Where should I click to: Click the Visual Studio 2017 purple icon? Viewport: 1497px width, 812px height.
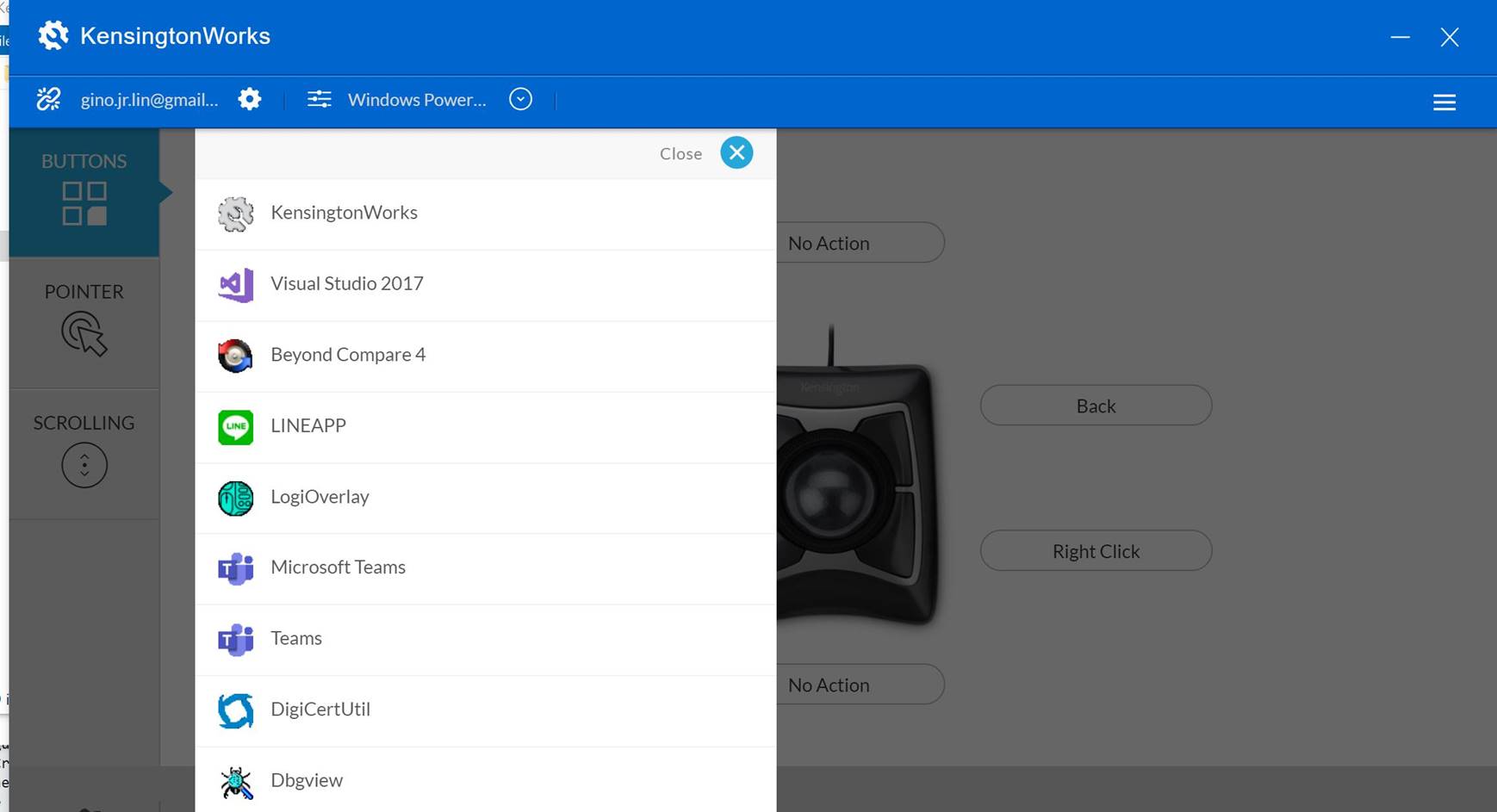pos(235,285)
